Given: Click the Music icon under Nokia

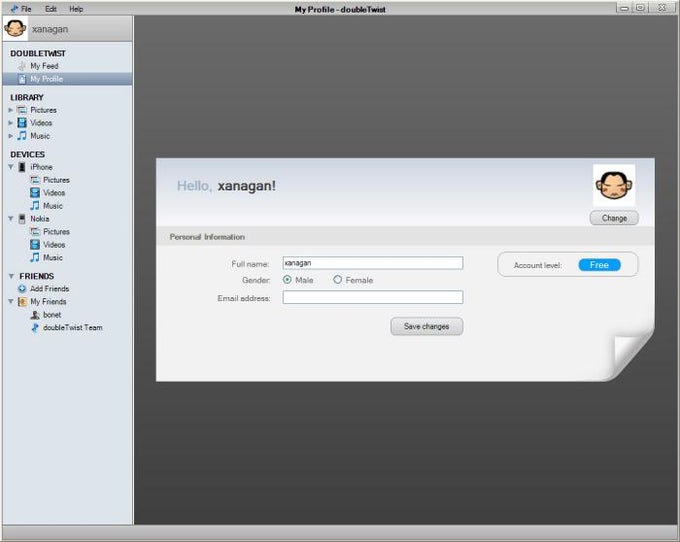Looking at the screenshot, I should click(35, 258).
